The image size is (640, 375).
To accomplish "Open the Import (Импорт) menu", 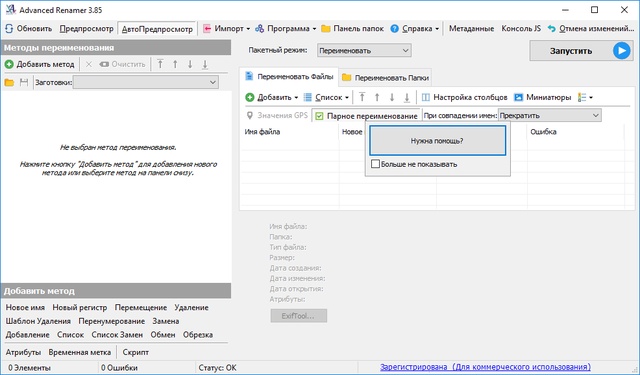I will (226, 29).
